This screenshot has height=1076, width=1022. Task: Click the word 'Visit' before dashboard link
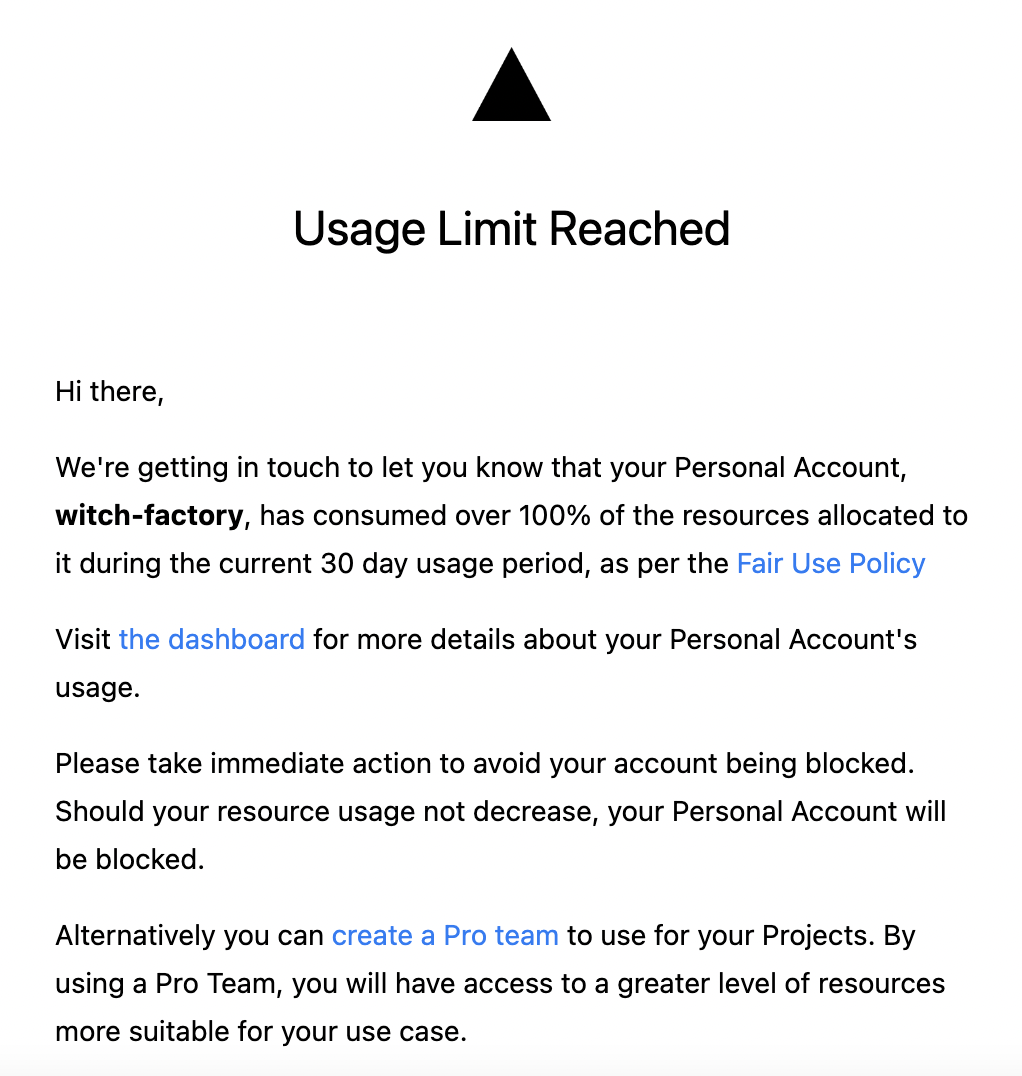83,639
